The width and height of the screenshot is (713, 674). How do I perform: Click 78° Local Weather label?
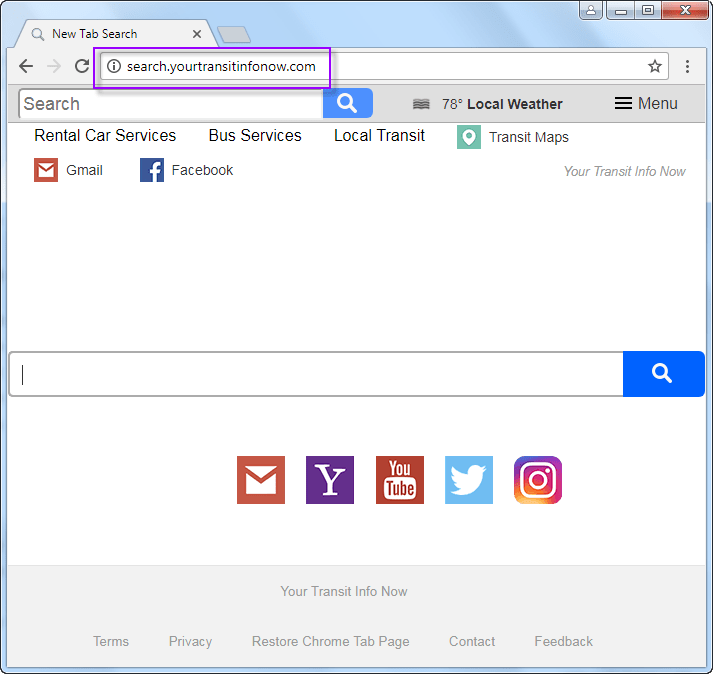pos(502,104)
